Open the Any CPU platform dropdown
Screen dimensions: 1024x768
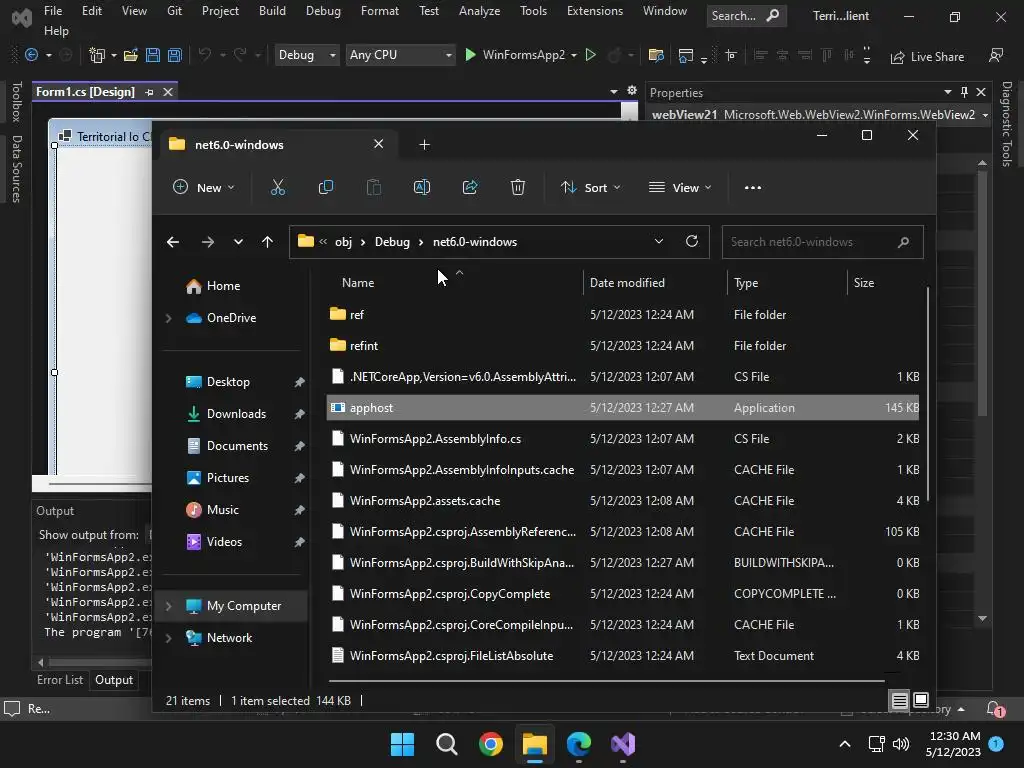pyautogui.click(x=400, y=55)
